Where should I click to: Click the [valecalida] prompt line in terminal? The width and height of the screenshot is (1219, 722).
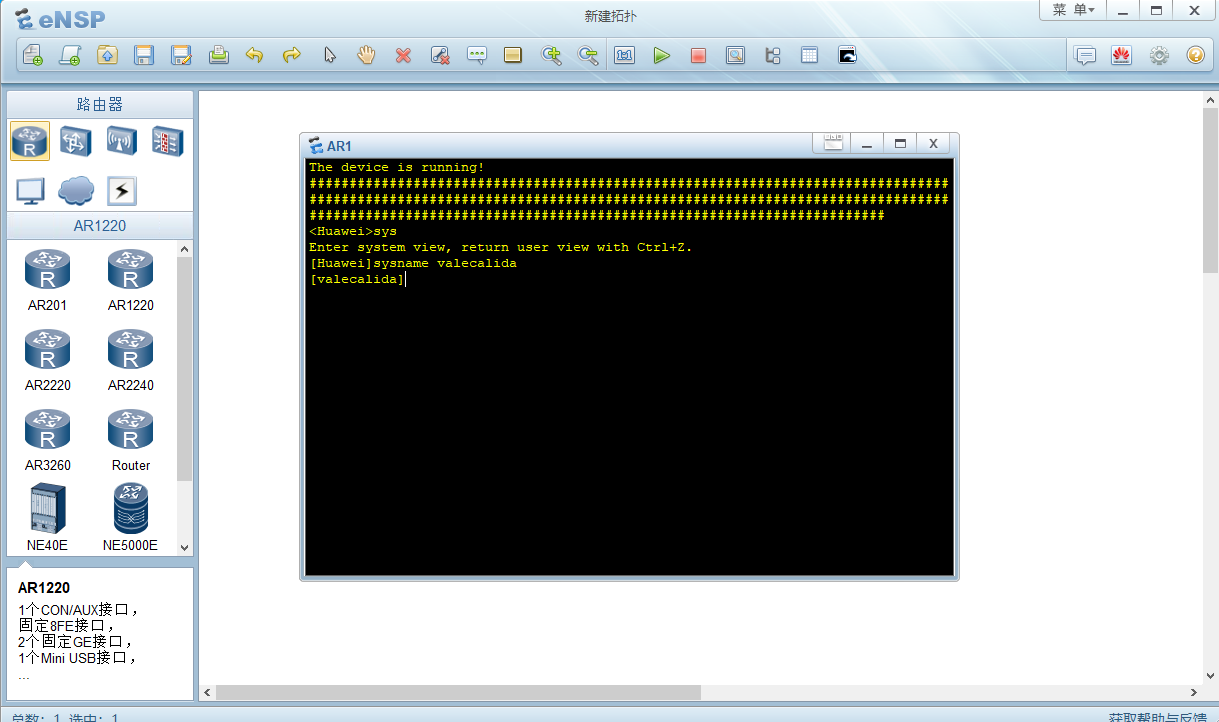point(357,279)
